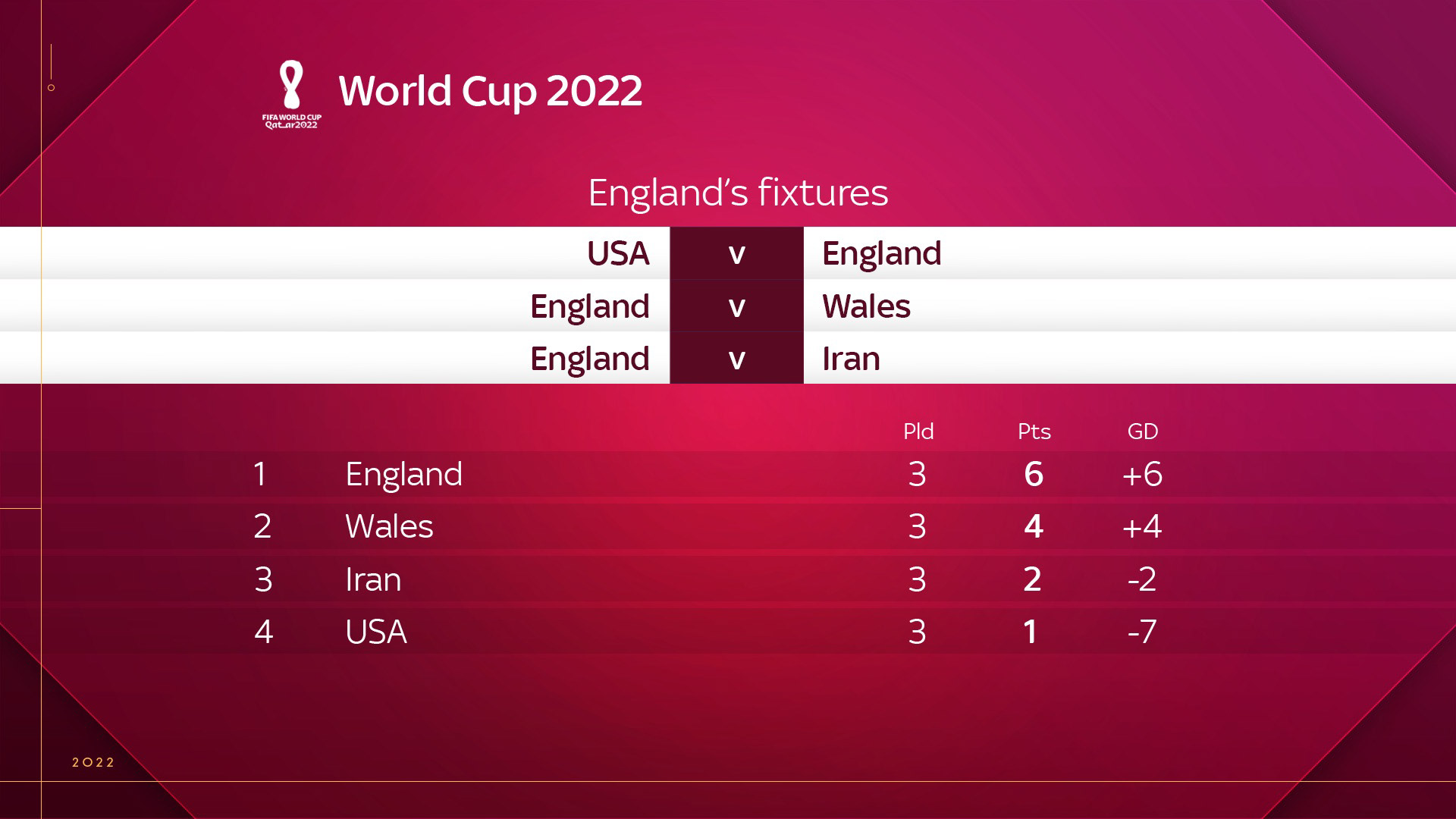Select Iran in the third fixture row
This screenshot has height=819, width=1456.
tap(851, 359)
